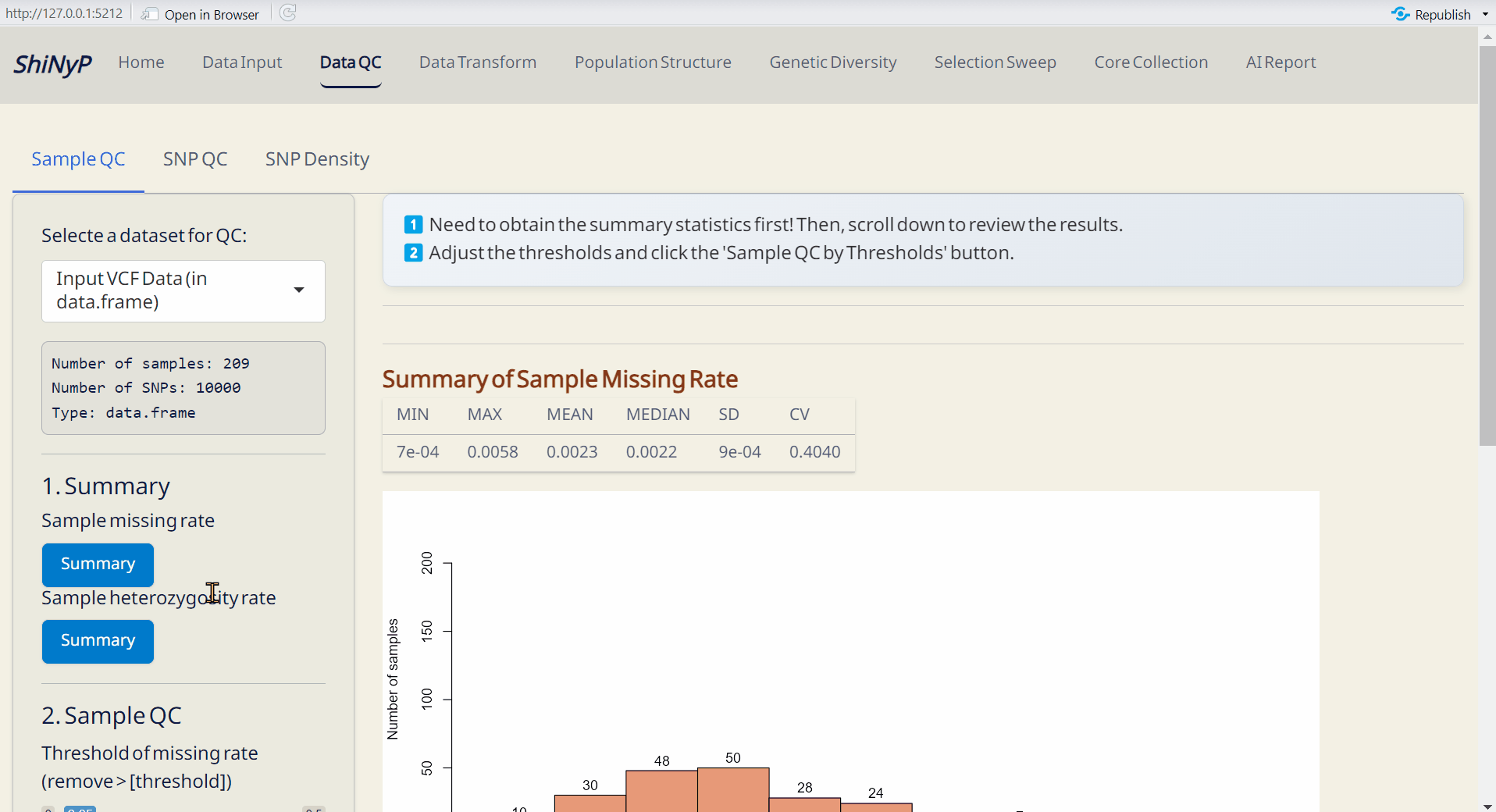The image size is (1496, 812).
Task: Click the step 1 number badge
Action: tap(413, 225)
